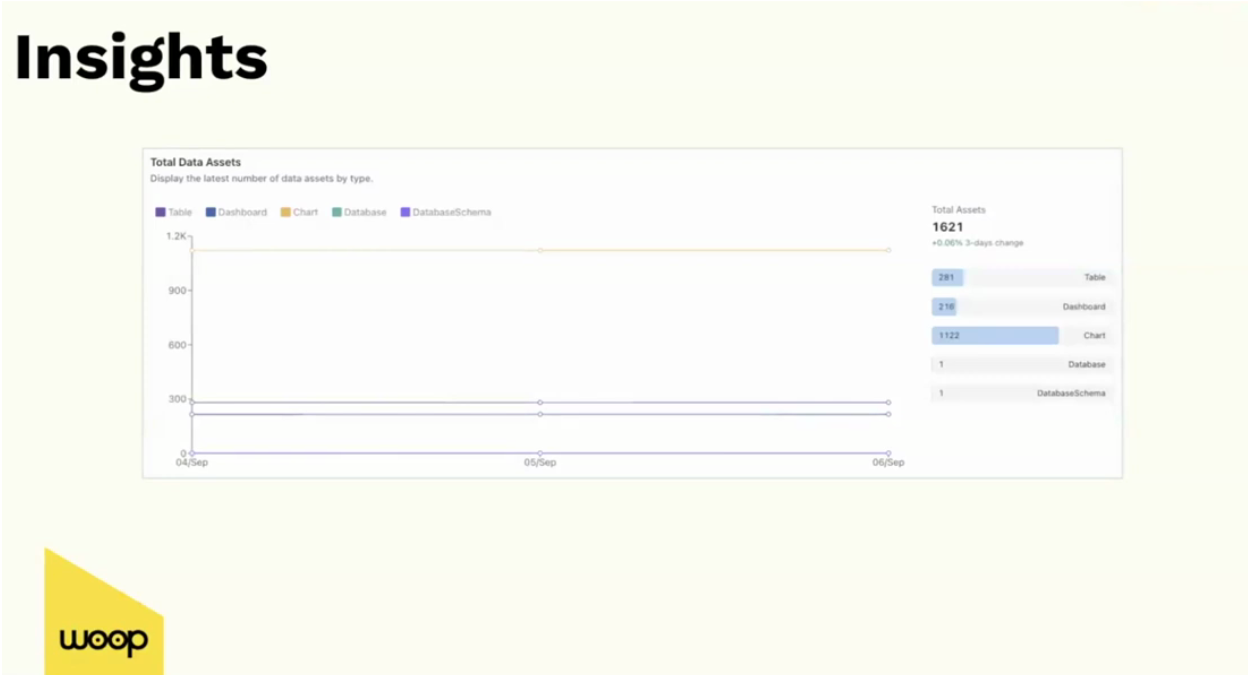The width and height of the screenshot is (1248, 678).
Task: Click the Table legend color square
Action: click(162, 212)
